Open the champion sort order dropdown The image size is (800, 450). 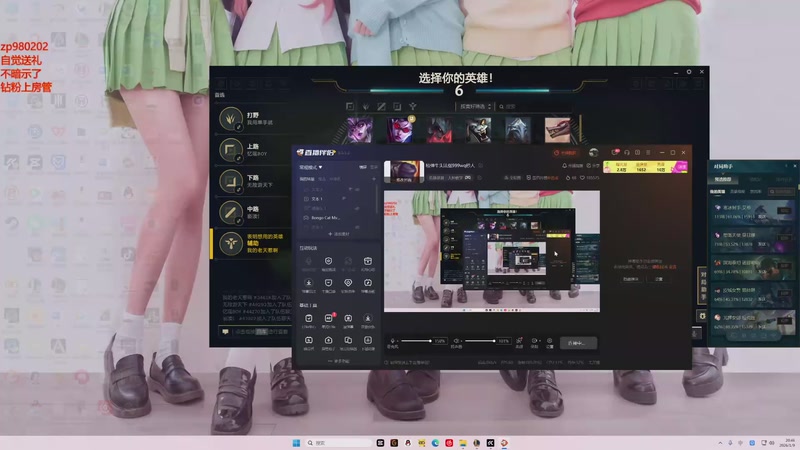pyautogui.click(x=475, y=107)
